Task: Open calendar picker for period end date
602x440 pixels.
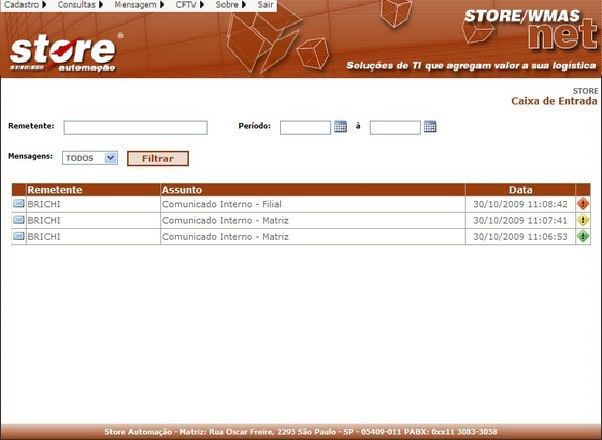Action: [430, 127]
